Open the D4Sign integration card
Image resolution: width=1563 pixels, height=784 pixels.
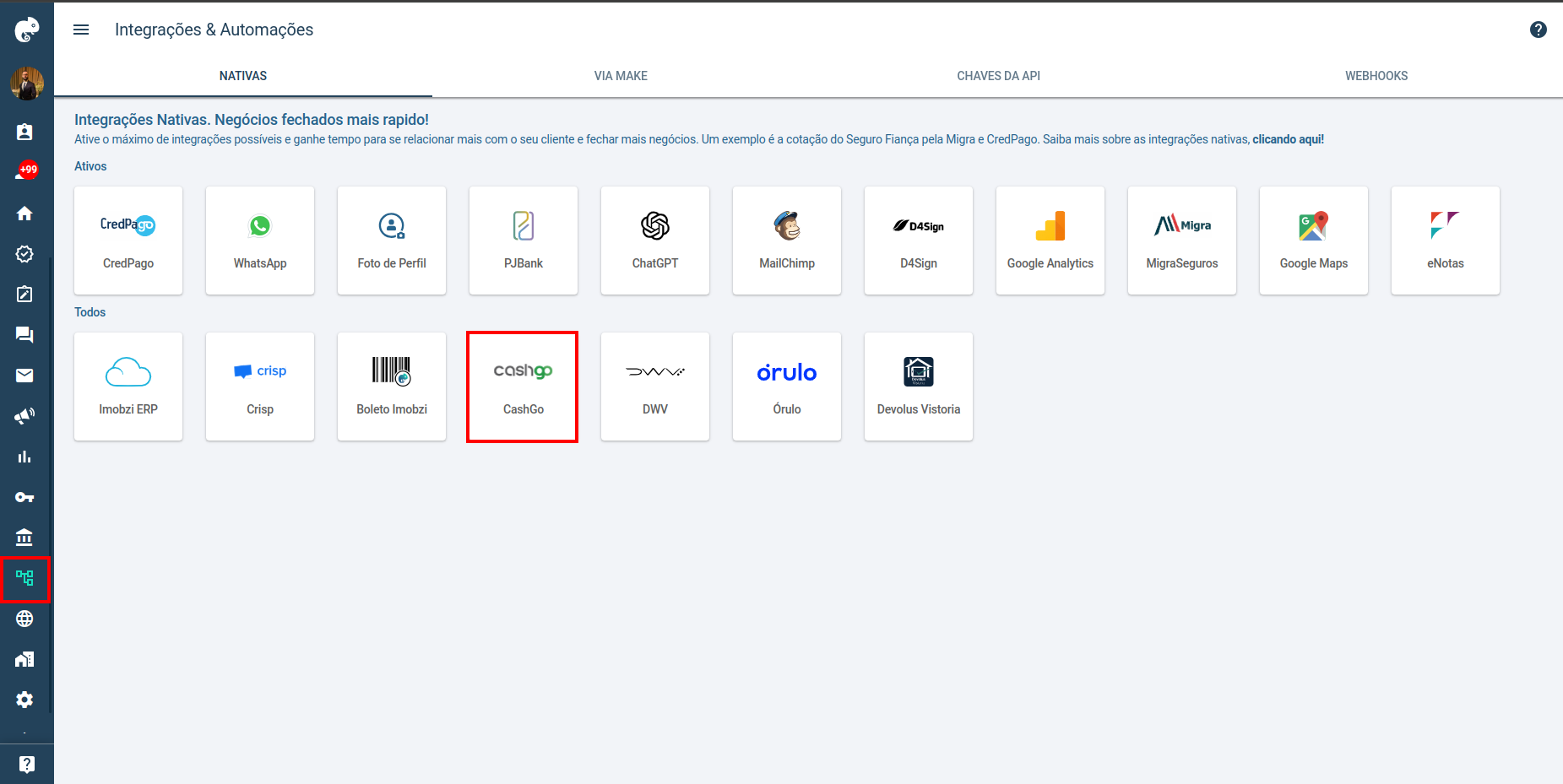point(919,241)
